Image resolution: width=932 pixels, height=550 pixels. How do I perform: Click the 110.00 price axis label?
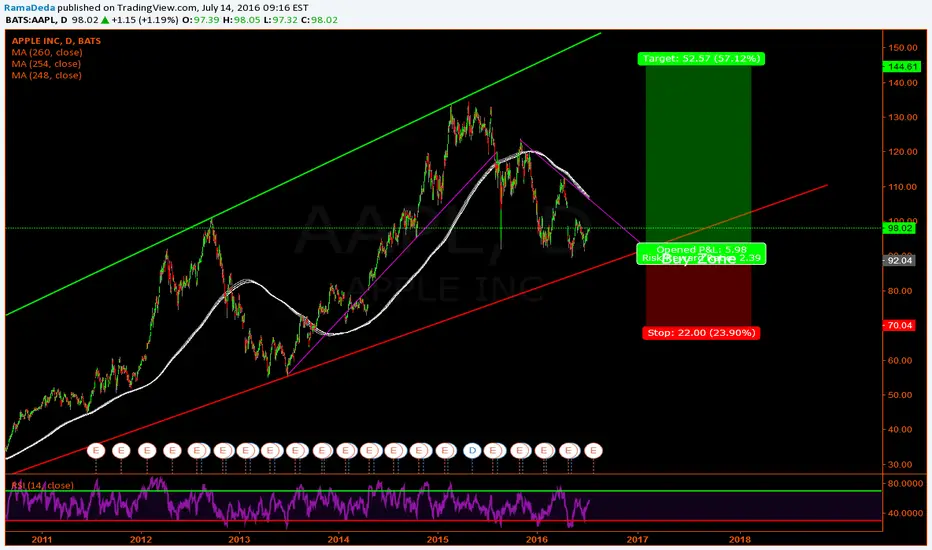point(903,187)
